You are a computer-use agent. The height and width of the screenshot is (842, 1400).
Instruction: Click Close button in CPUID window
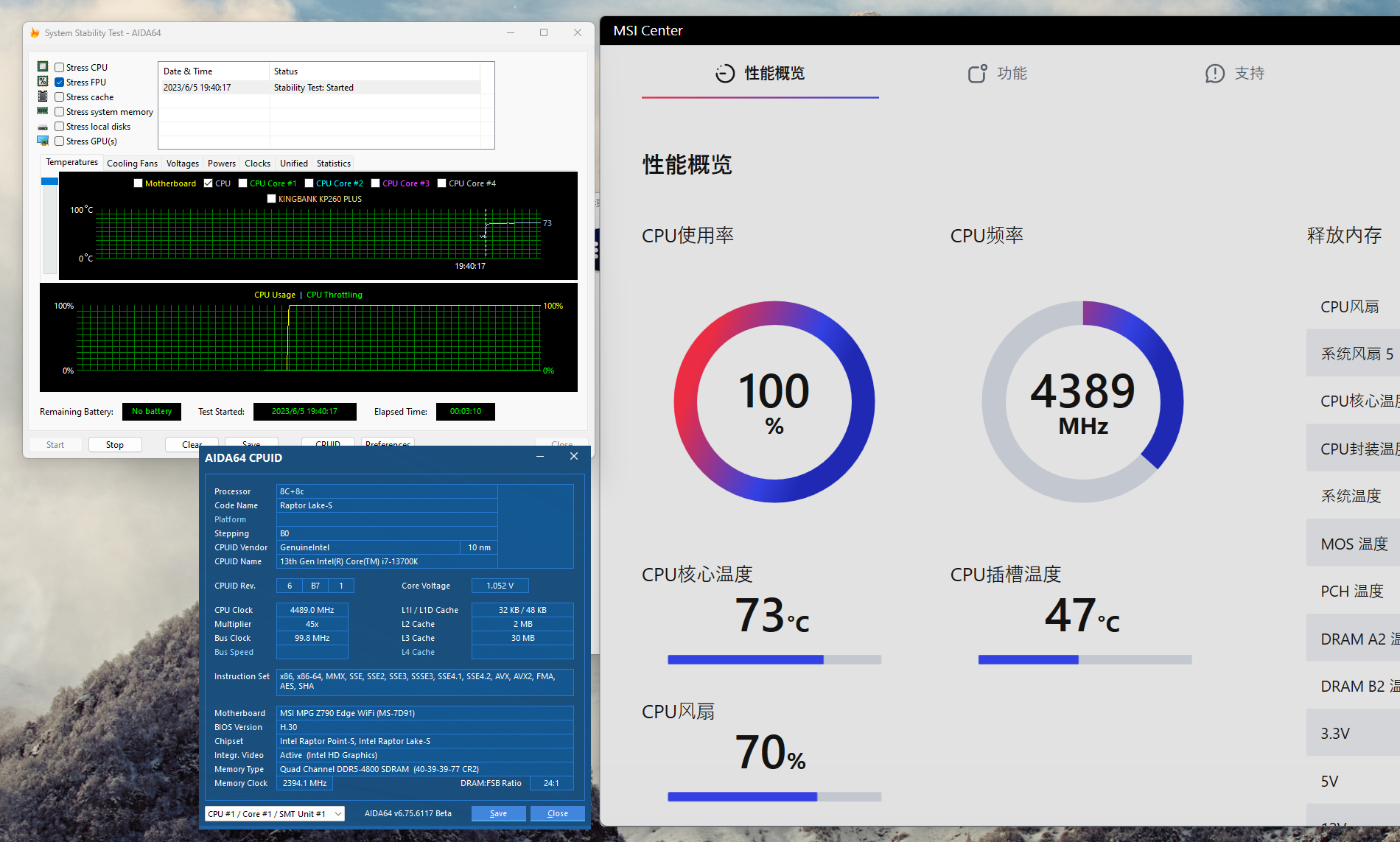click(x=558, y=813)
